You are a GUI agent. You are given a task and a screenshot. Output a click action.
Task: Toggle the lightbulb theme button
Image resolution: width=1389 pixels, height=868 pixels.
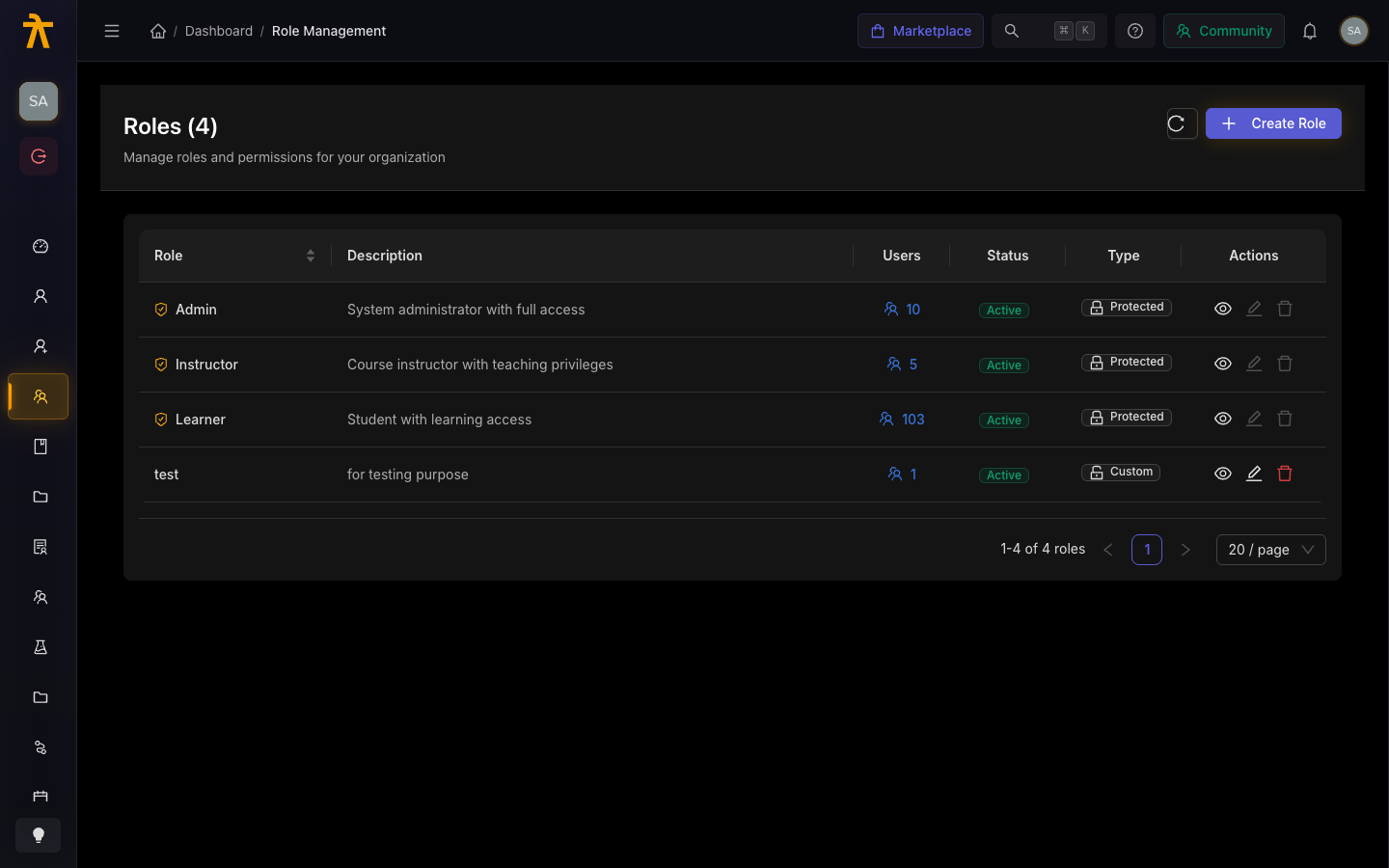pos(39,835)
